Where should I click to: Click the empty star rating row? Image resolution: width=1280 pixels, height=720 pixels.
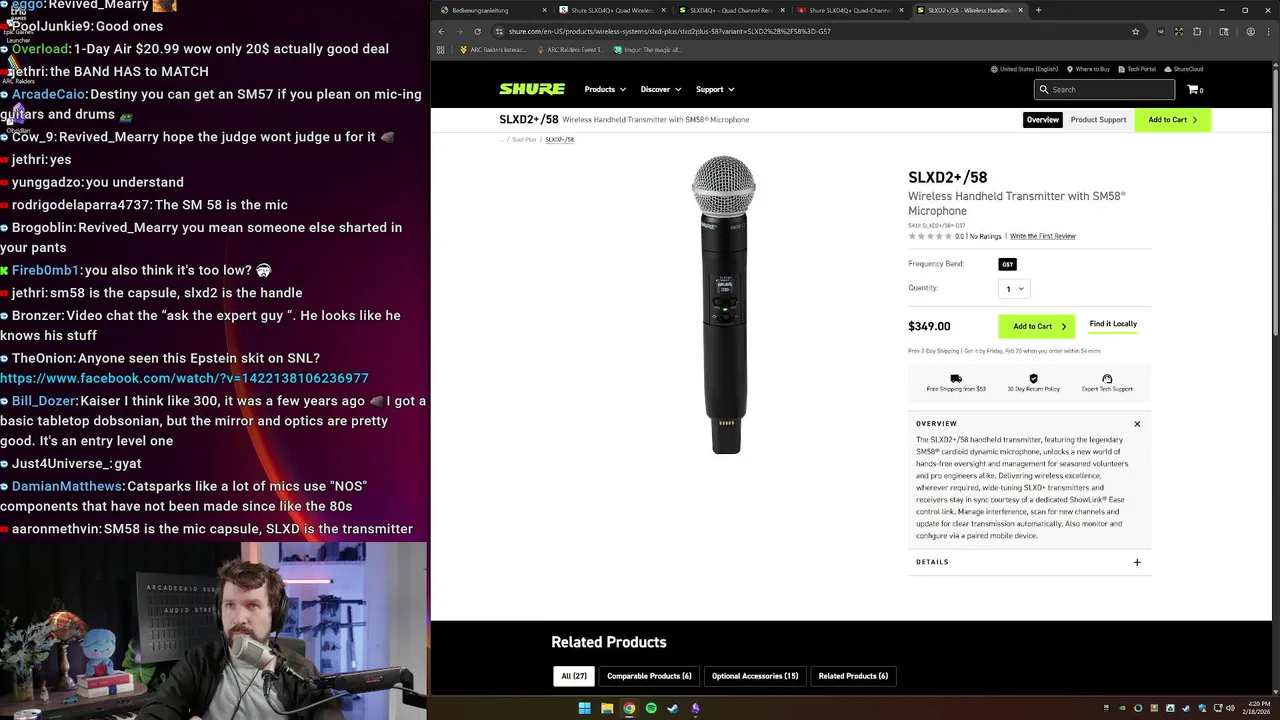click(x=930, y=236)
